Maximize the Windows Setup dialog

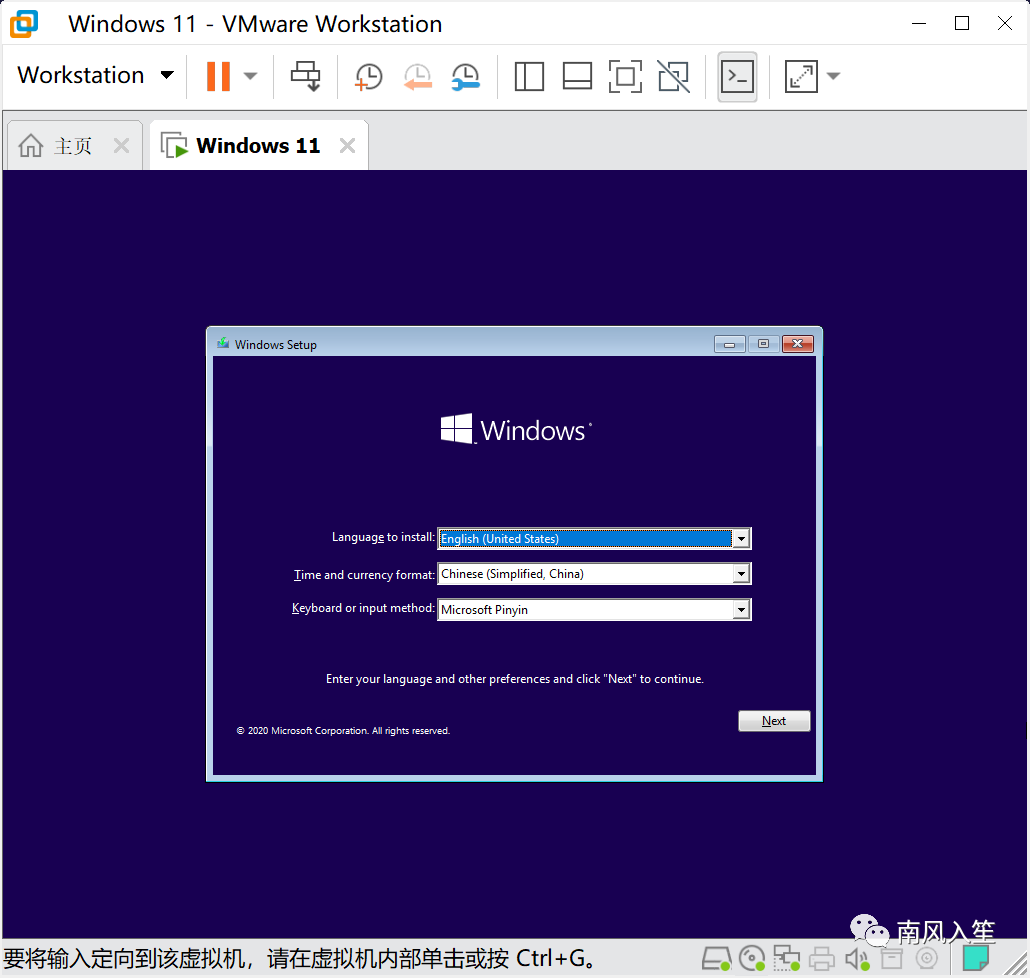click(763, 344)
